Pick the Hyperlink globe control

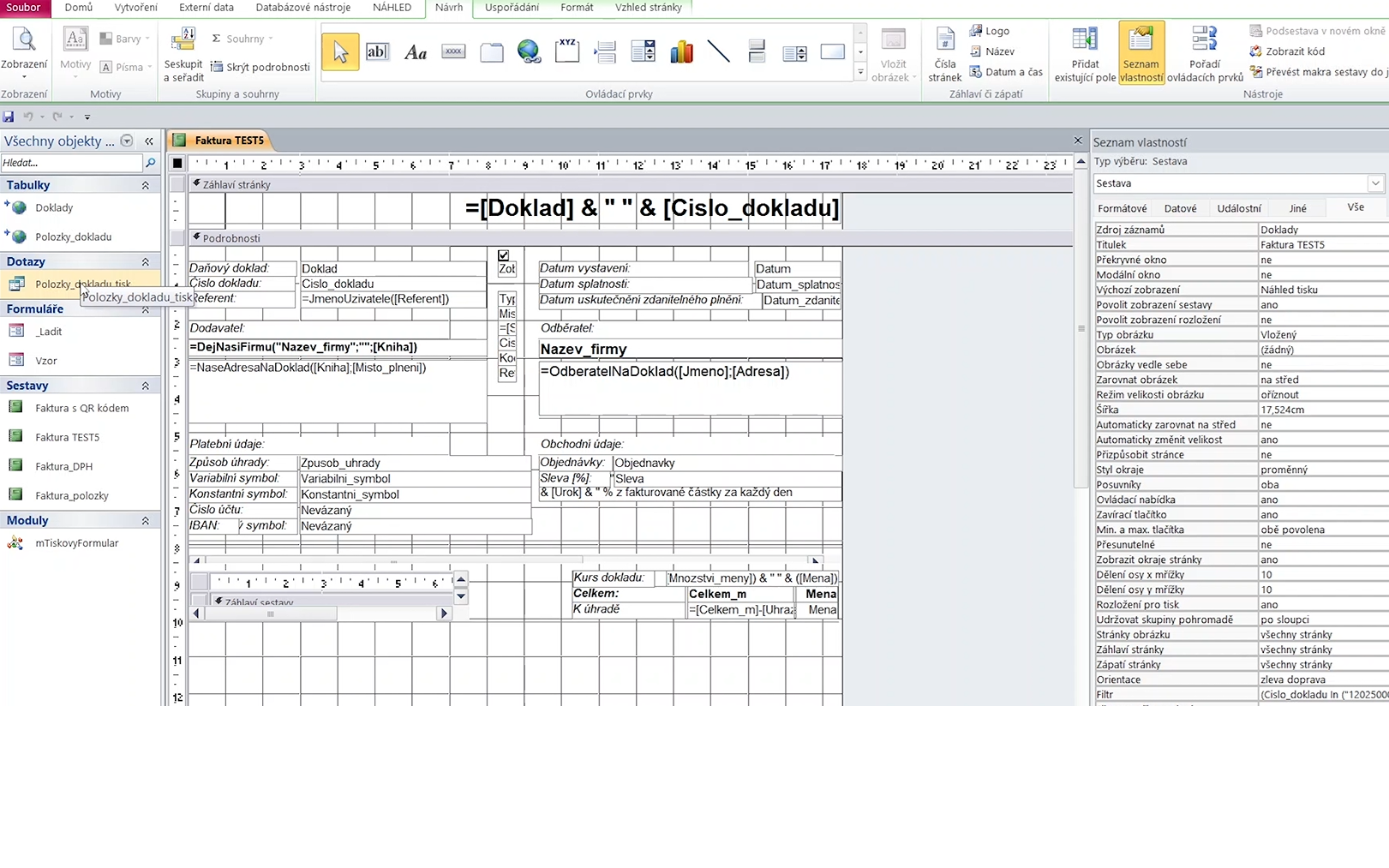pyautogui.click(x=529, y=52)
